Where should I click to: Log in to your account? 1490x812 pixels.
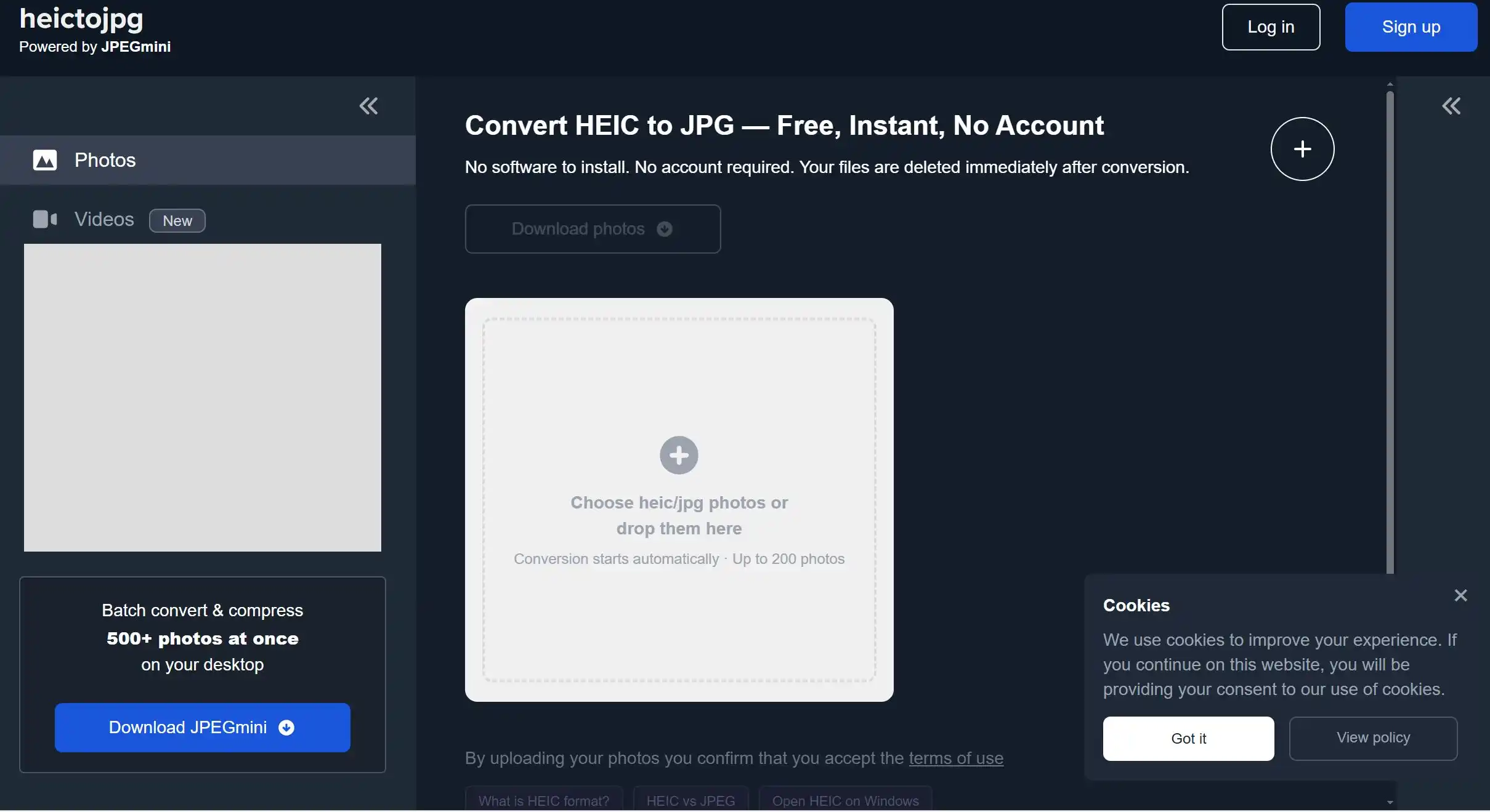[x=1271, y=27]
